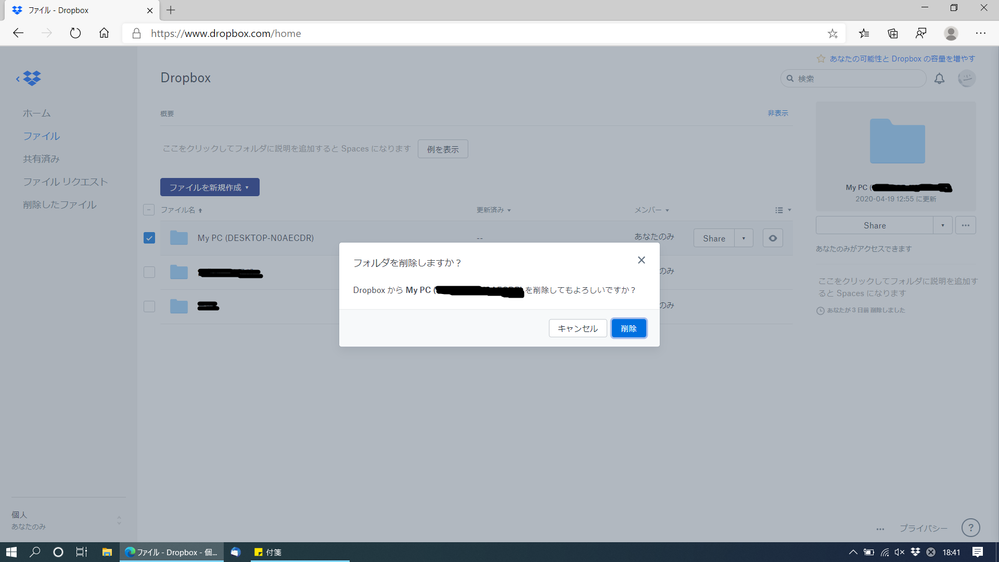Open the list view options dropdown

tap(783, 210)
